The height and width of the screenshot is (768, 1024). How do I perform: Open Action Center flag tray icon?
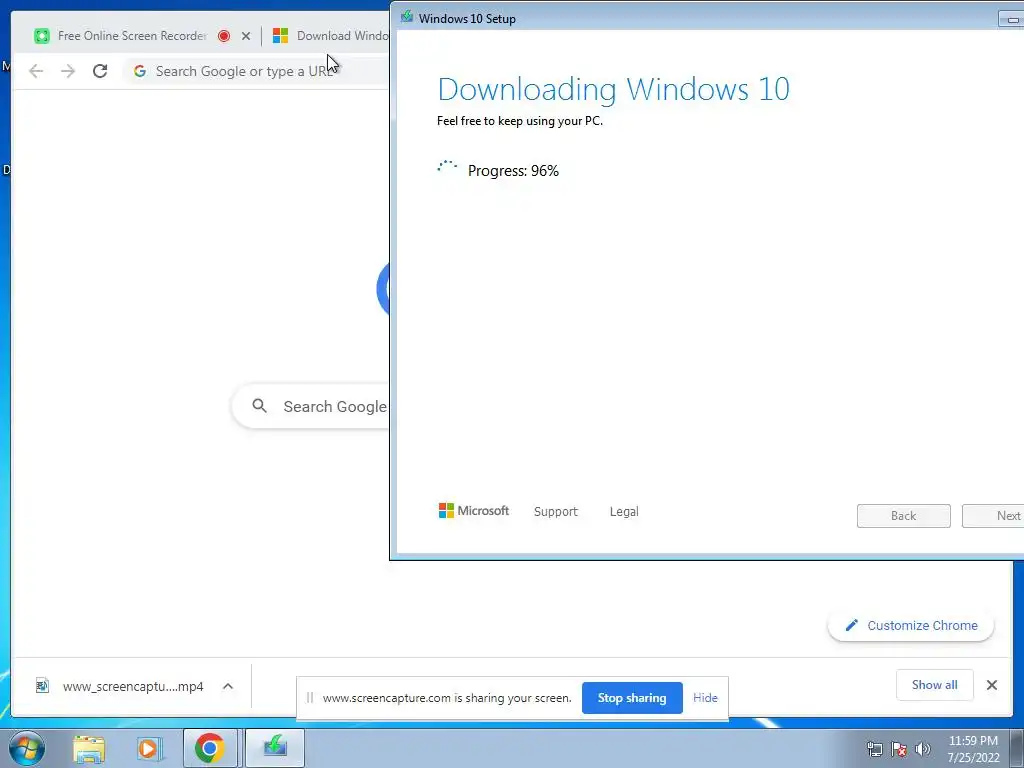click(x=899, y=749)
